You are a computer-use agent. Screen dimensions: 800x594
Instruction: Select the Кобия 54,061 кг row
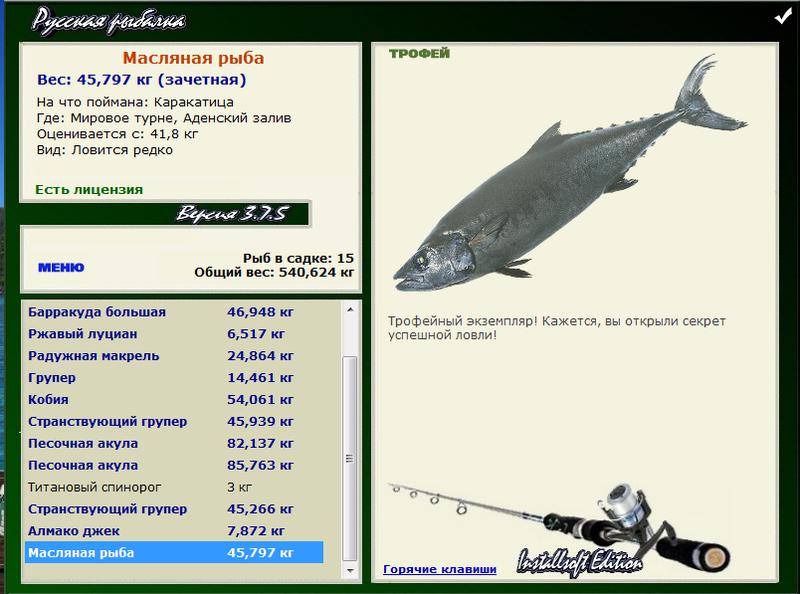(160, 400)
